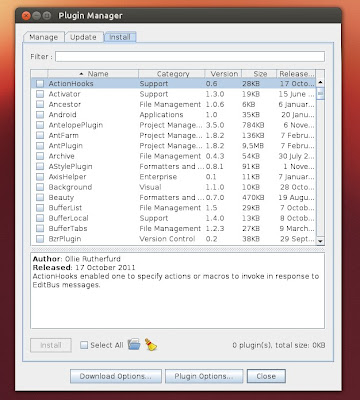The image size is (360, 400).
Task: Click the Close button at bottom
Action: (266, 376)
